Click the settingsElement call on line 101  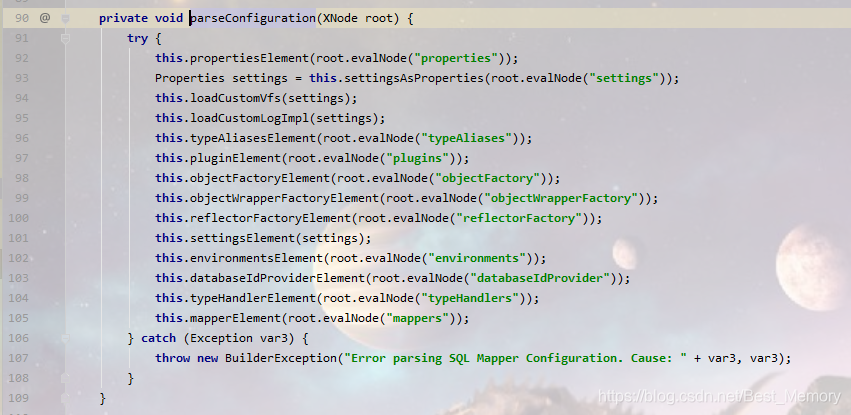242,238
